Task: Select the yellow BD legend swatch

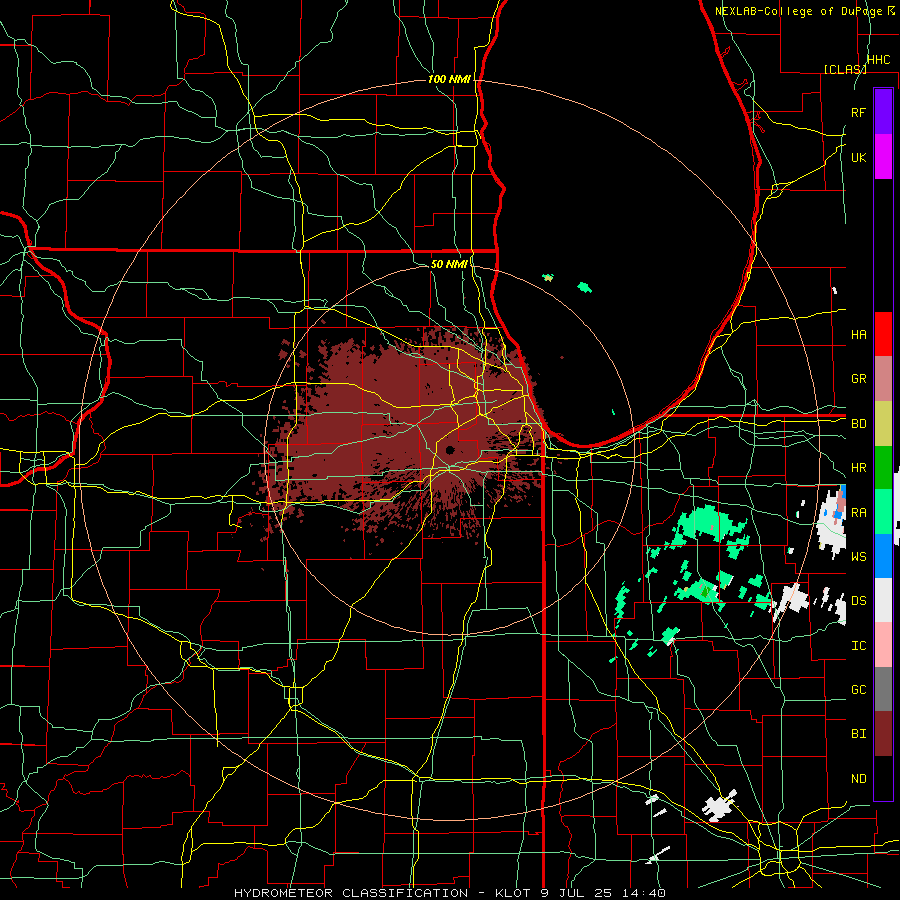Action: click(x=883, y=423)
